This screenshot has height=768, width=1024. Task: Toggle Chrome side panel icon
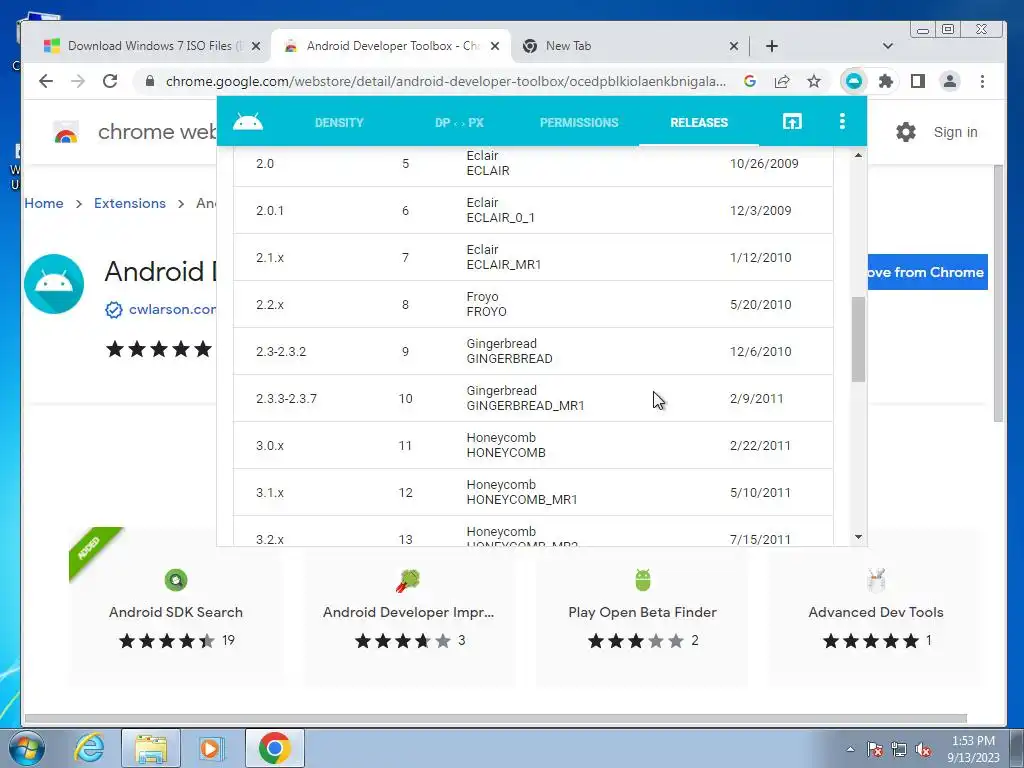tap(918, 82)
